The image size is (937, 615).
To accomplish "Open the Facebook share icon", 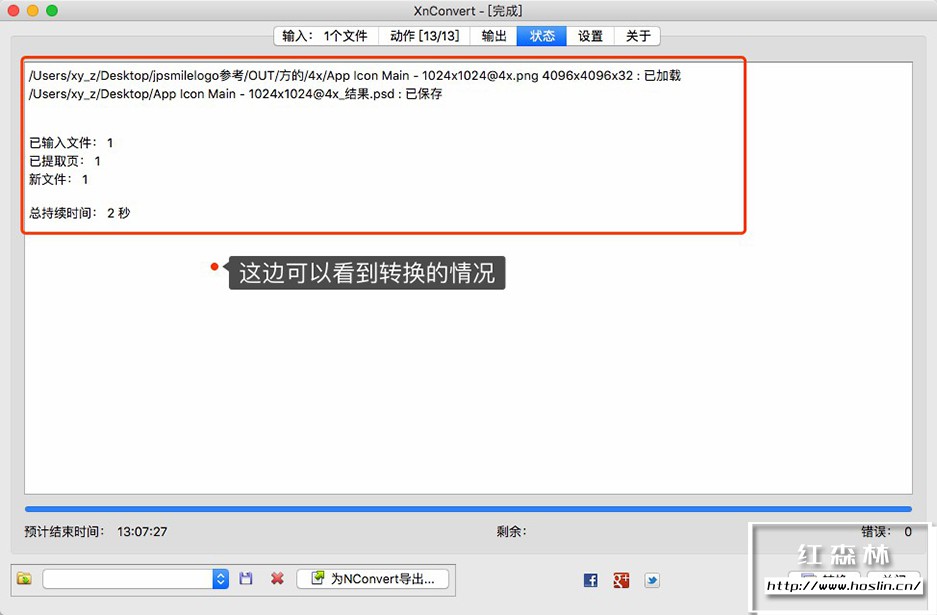I will [590, 580].
